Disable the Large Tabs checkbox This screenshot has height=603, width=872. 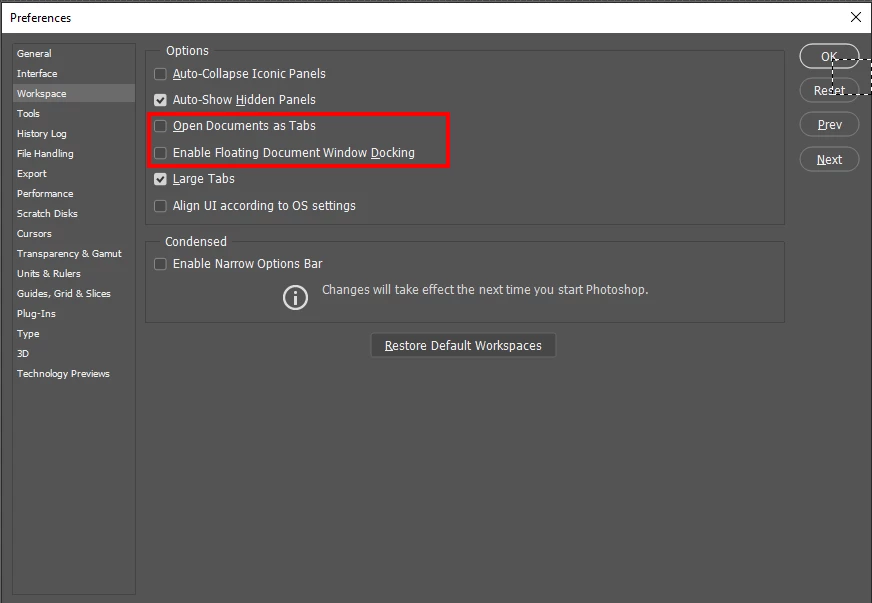[160, 179]
